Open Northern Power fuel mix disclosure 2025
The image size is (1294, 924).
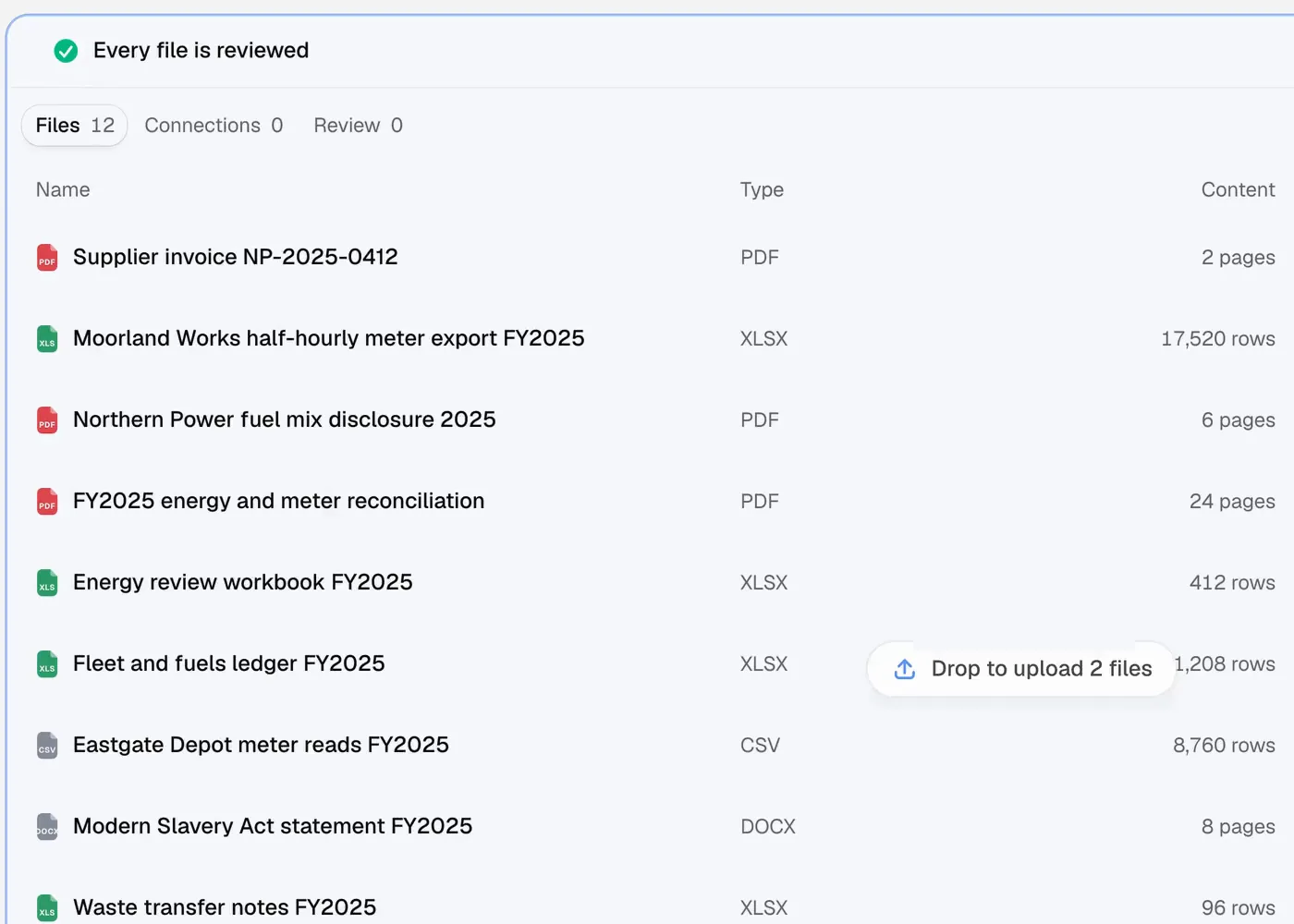tap(285, 419)
